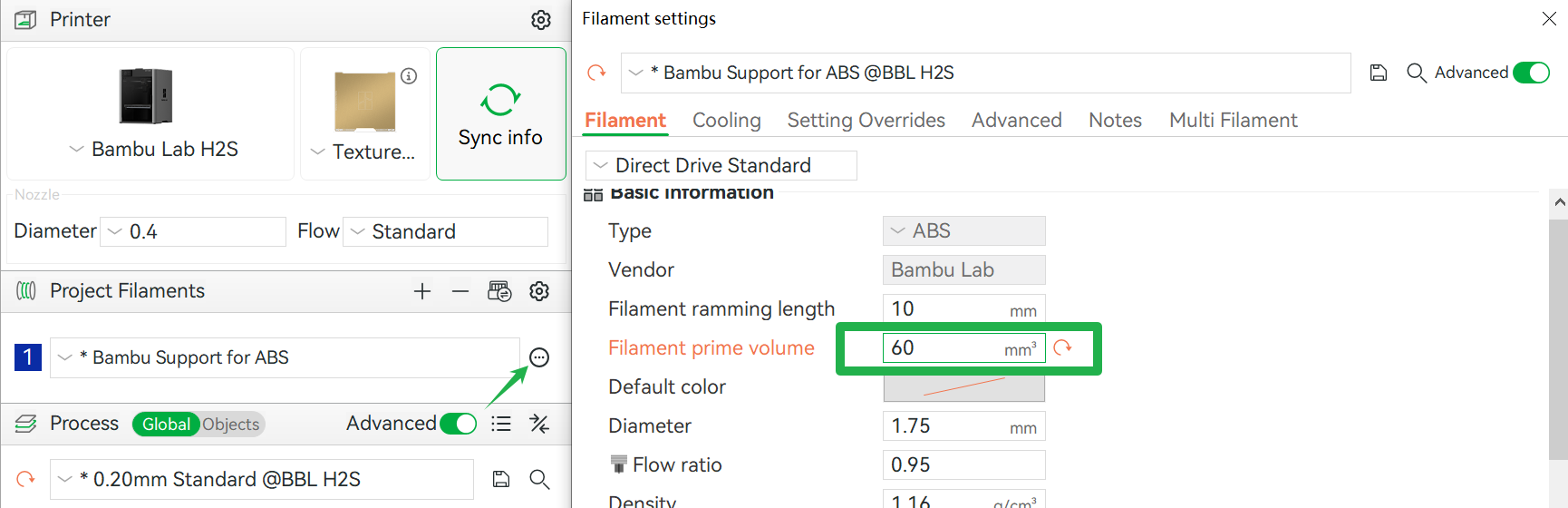This screenshot has height=508, width=1568.
Task: Open printer settings gear icon
Action: 541,20
